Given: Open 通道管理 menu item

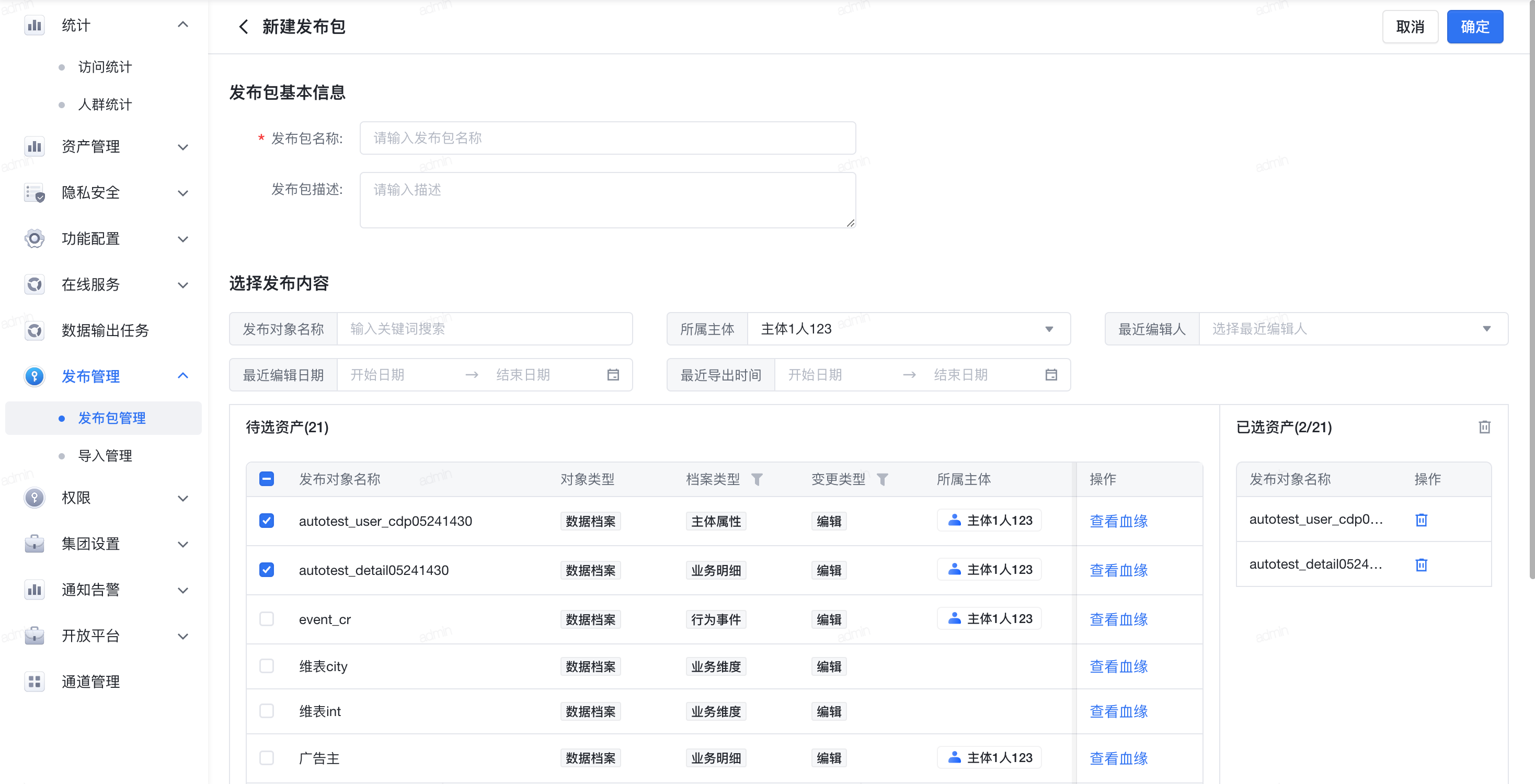Looking at the screenshot, I should click(90, 682).
